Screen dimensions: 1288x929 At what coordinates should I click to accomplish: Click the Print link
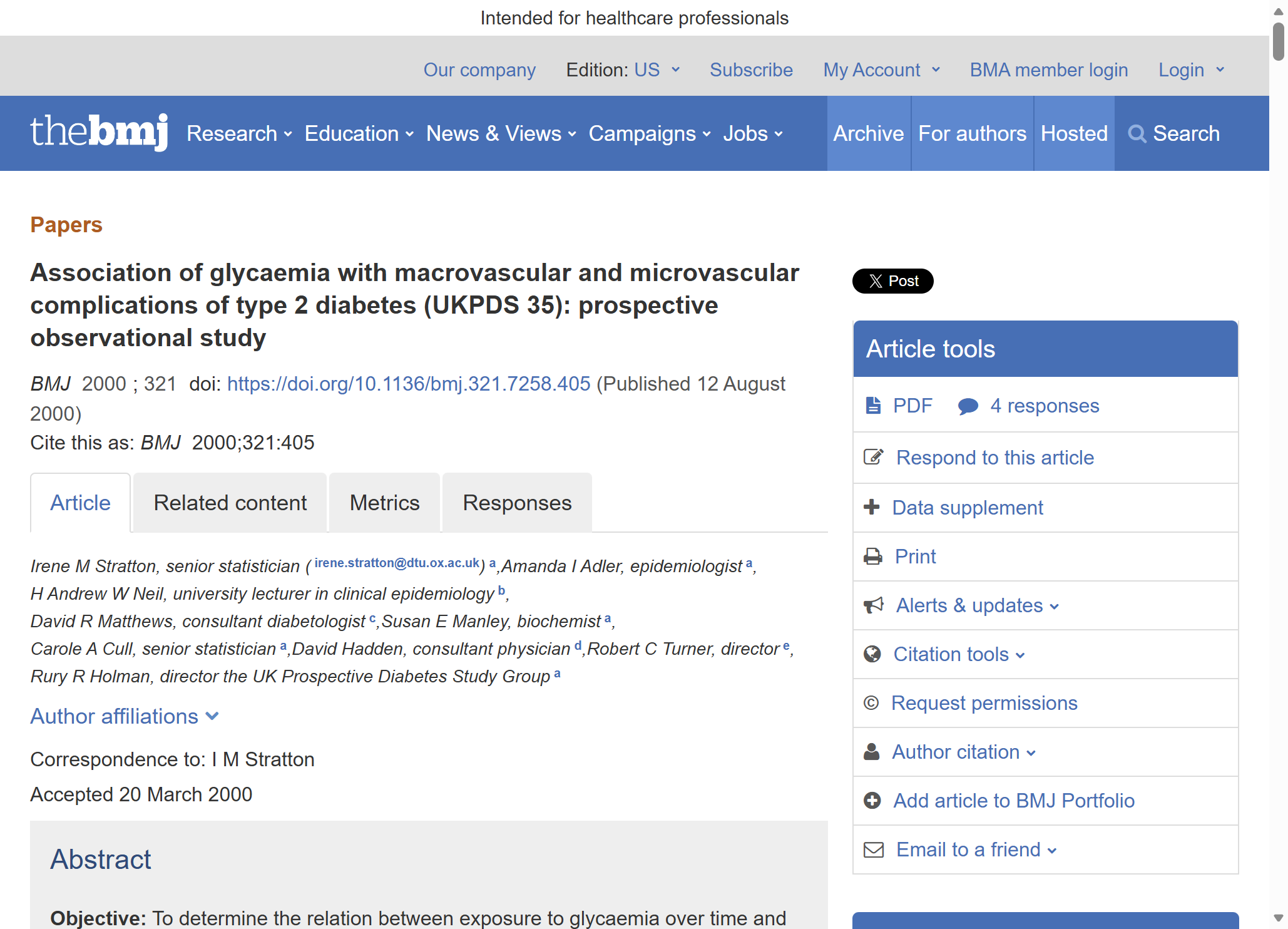(915, 557)
